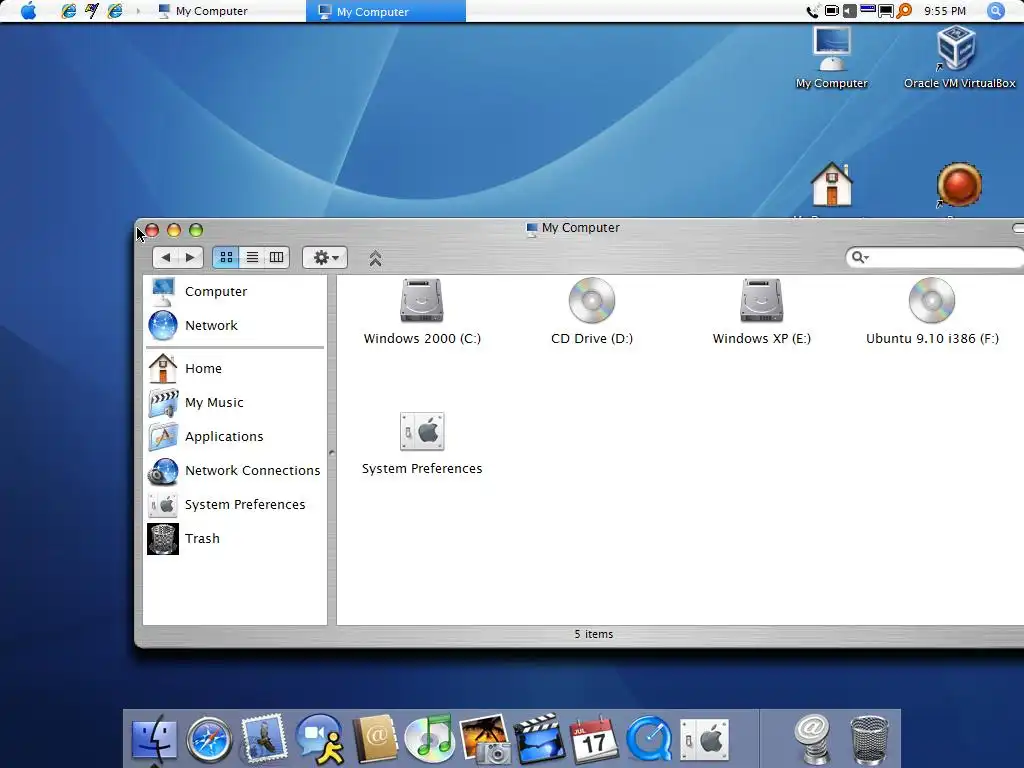This screenshot has height=768, width=1024.
Task: Open the house icon on the desktop
Action: (x=831, y=184)
